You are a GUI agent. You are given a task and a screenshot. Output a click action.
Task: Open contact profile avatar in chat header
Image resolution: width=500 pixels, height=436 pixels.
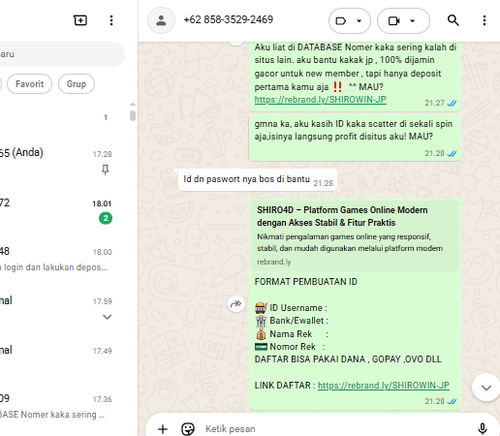click(x=161, y=21)
